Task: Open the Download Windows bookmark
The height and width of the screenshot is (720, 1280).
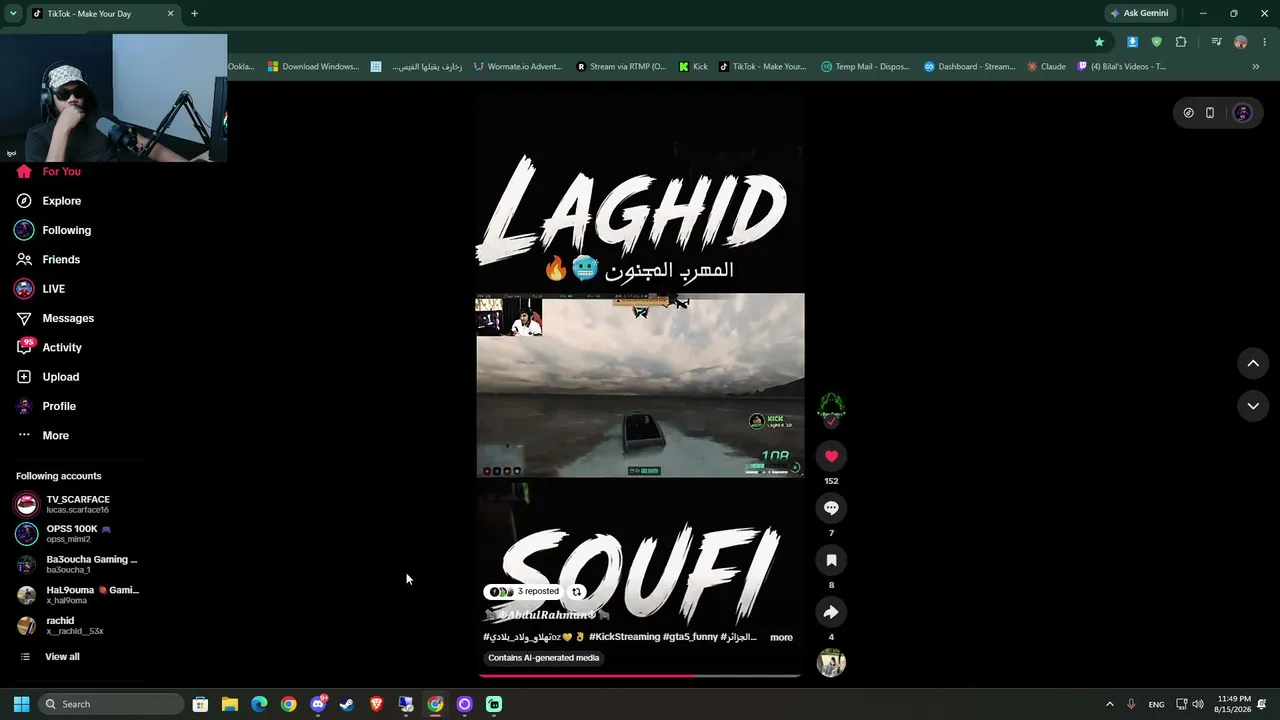Action: coord(313,67)
